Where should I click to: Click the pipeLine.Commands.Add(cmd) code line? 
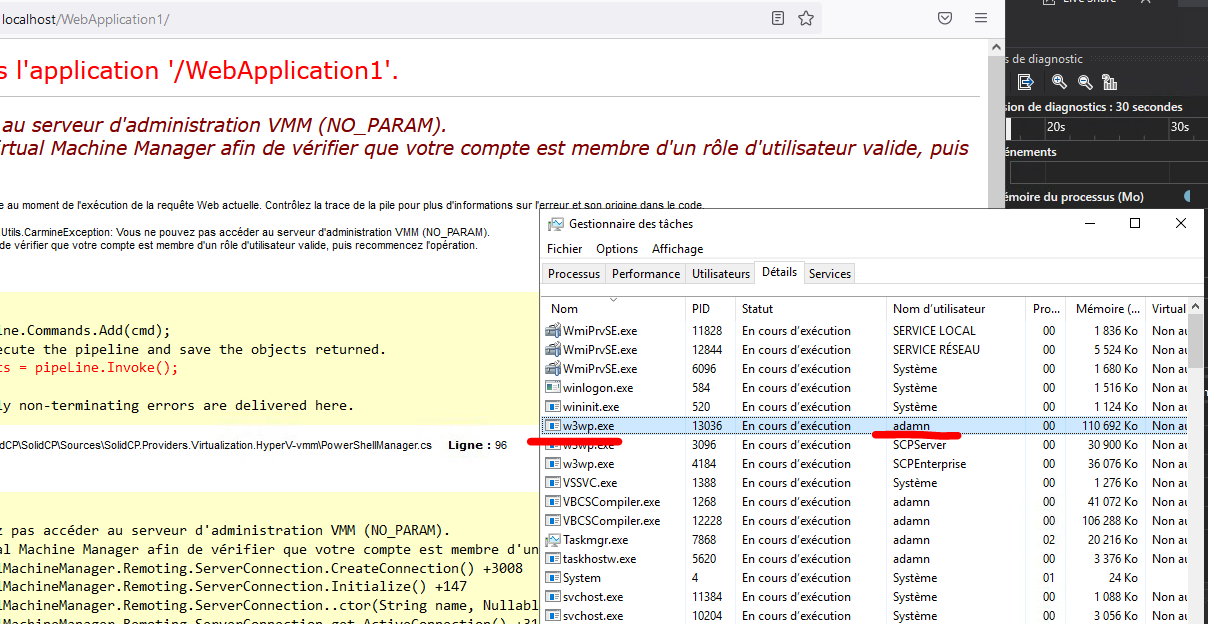[x=85, y=330]
